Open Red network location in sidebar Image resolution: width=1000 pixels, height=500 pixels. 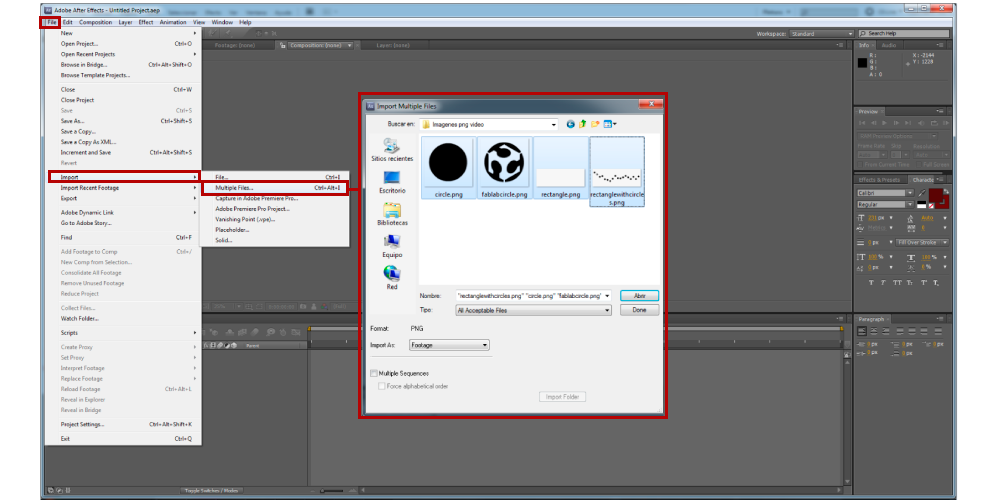point(392,278)
